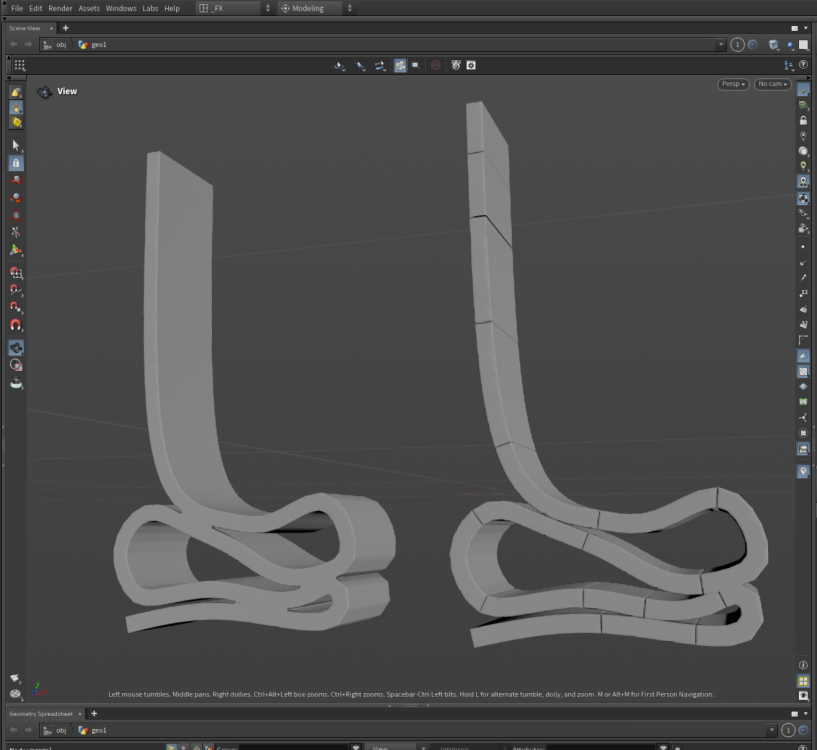This screenshot has height=750, width=817.
Task: Toggle the Secure Selection lock icon
Action: 16,163
